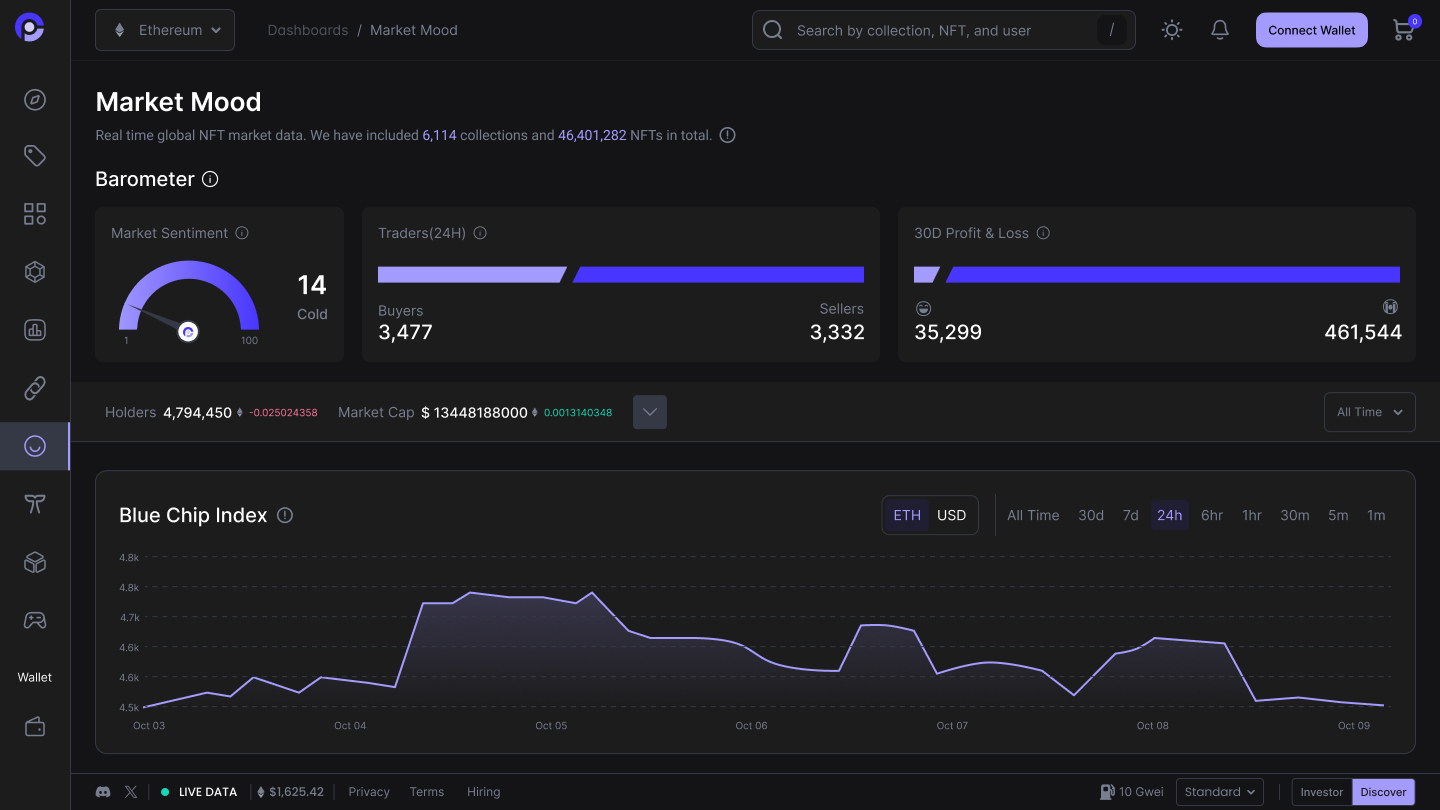Click the info icon beside Barometer
The height and width of the screenshot is (810, 1440).
(210, 179)
